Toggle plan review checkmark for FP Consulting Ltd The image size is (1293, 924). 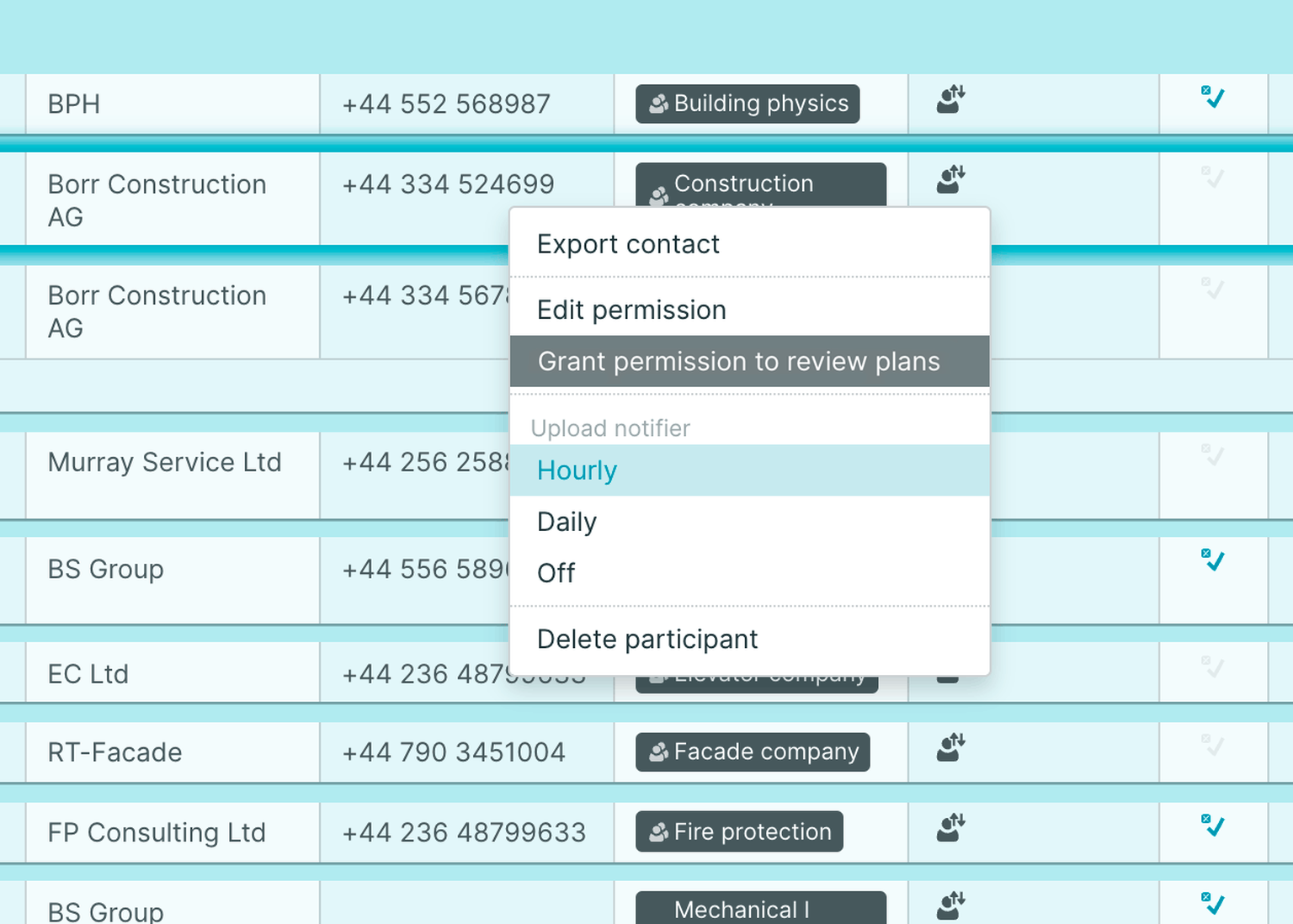click(1212, 826)
